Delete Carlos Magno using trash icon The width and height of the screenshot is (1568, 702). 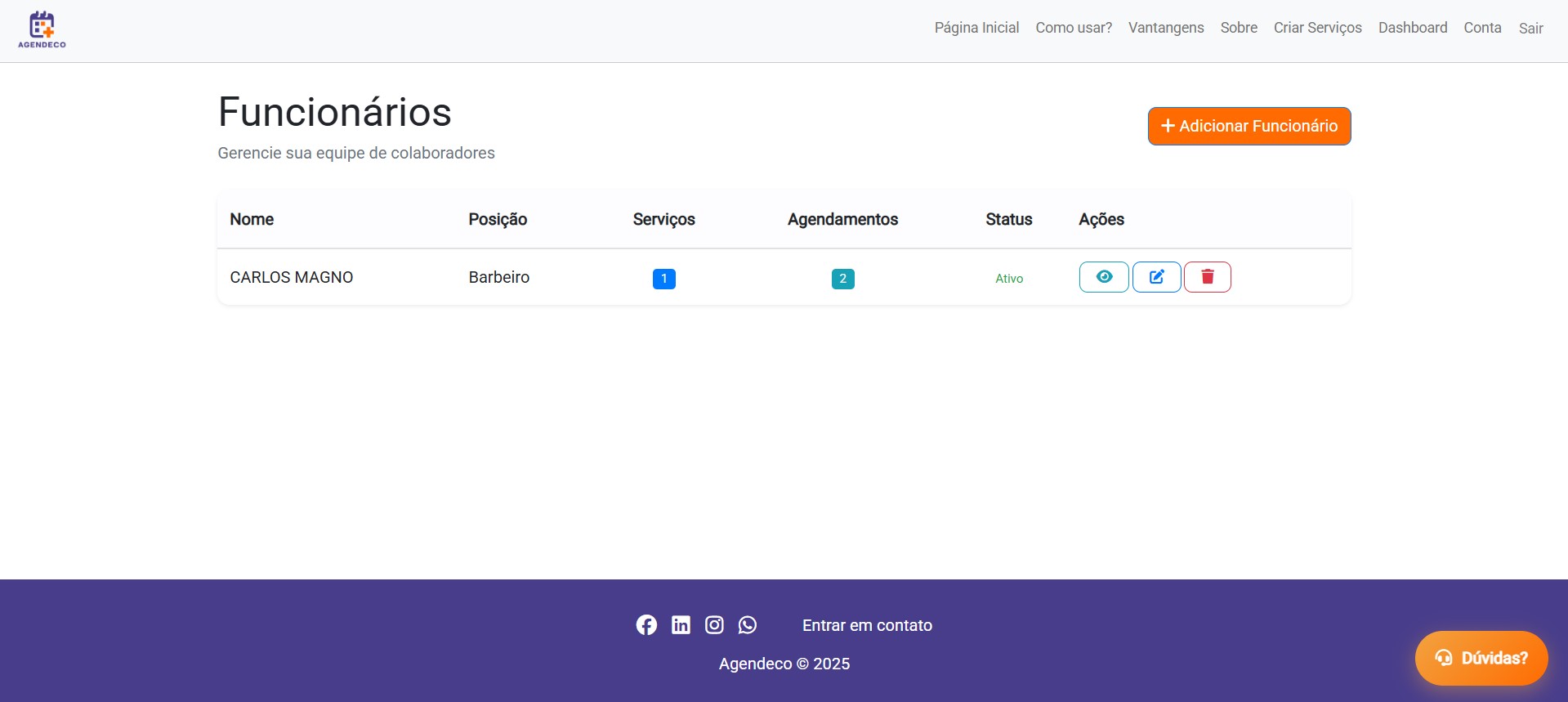pos(1207,277)
